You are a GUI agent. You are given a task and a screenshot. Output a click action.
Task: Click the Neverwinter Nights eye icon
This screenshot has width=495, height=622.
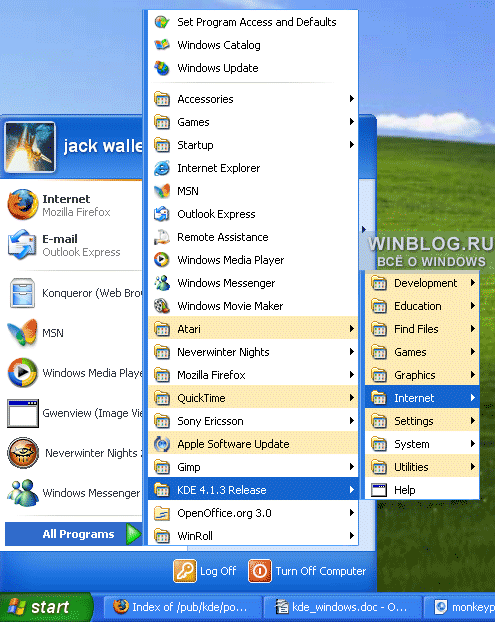[x=23, y=453]
